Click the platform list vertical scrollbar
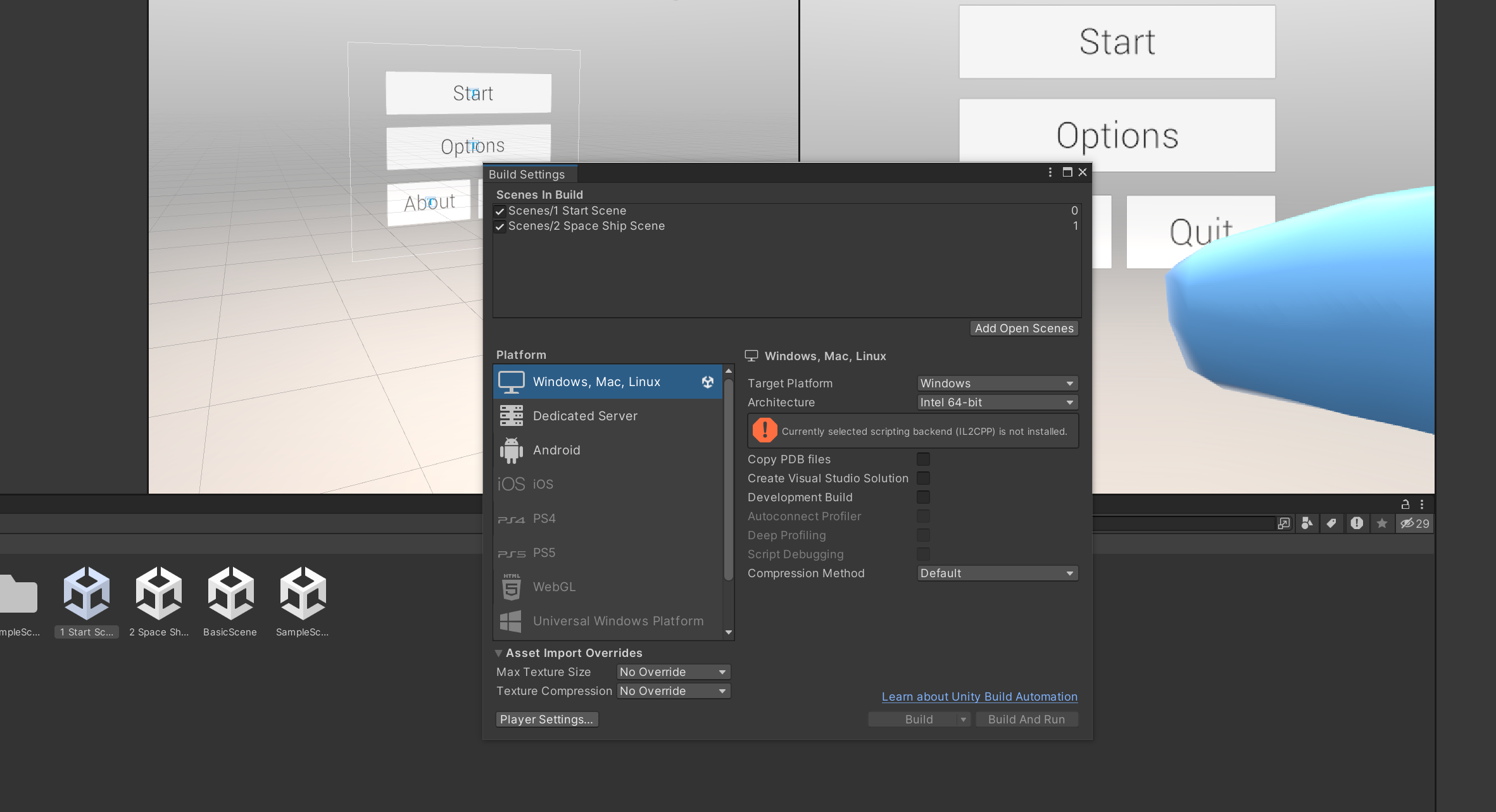This screenshot has height=812, width=1496. pos(729,481)
